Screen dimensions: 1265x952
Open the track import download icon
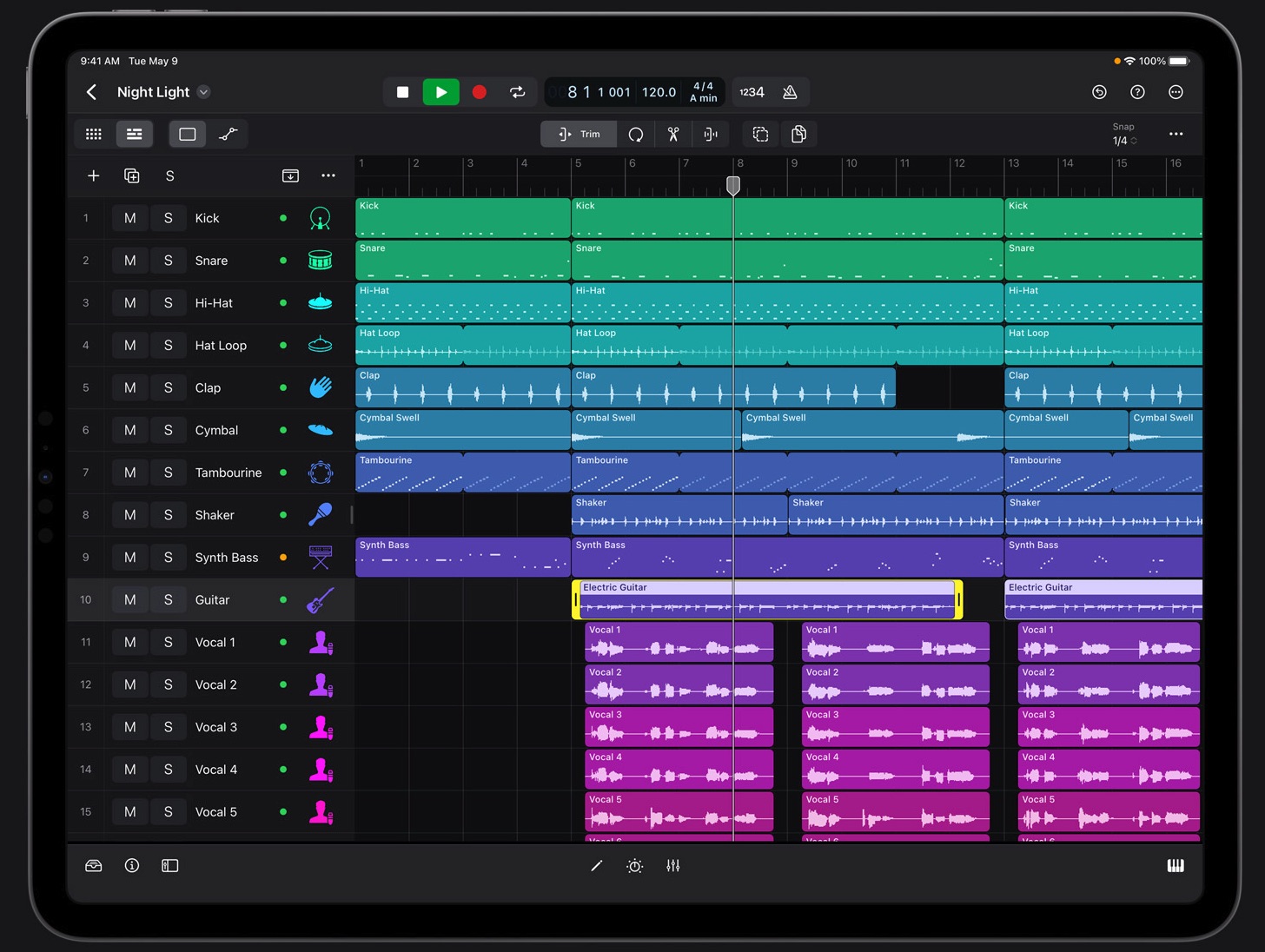291,175
